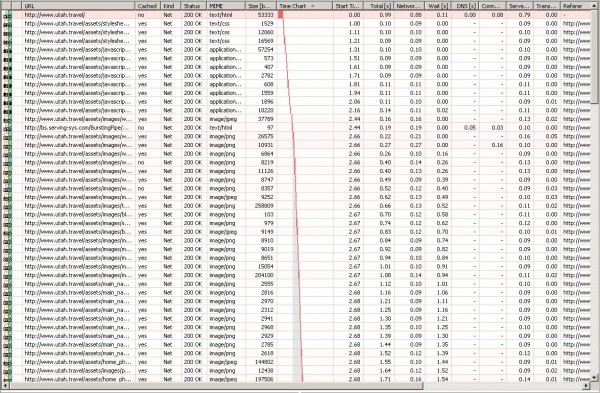Click the row icon of the 144802-byte image/jpeg request
This screenshot has height=393, width=600.
click(x=7, y=362)
